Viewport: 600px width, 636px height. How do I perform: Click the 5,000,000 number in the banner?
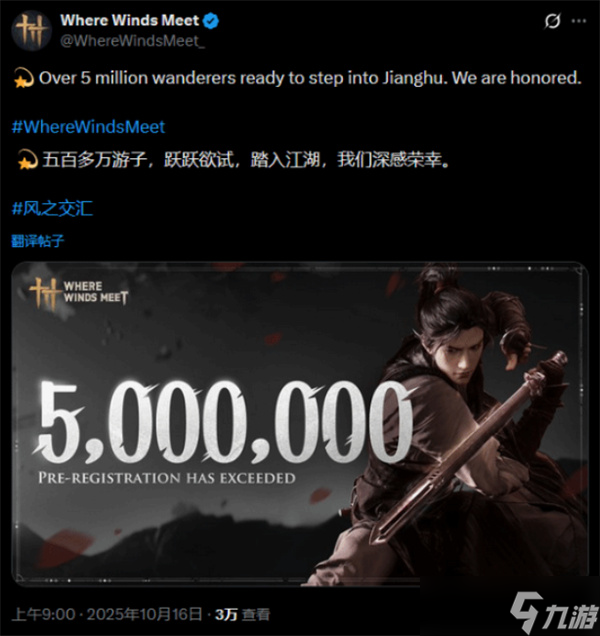(226, 423)
